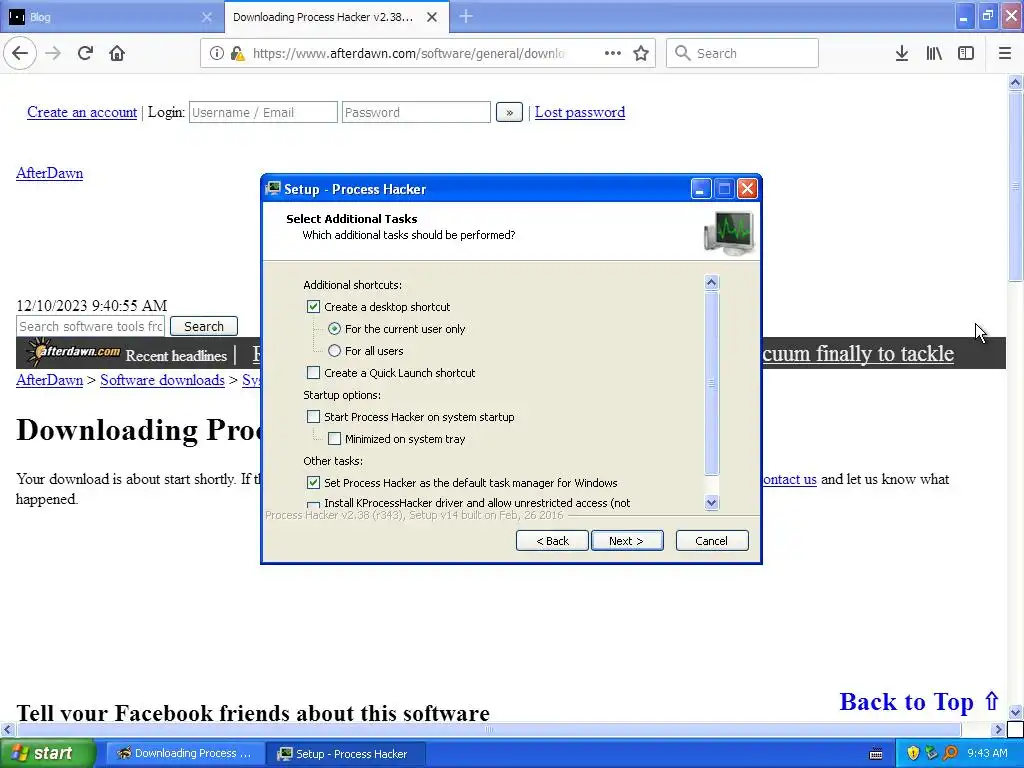Uncheck Set Process Hacker as default task manager
Viewport: 1024px width, 768px height.
[313, 483]
